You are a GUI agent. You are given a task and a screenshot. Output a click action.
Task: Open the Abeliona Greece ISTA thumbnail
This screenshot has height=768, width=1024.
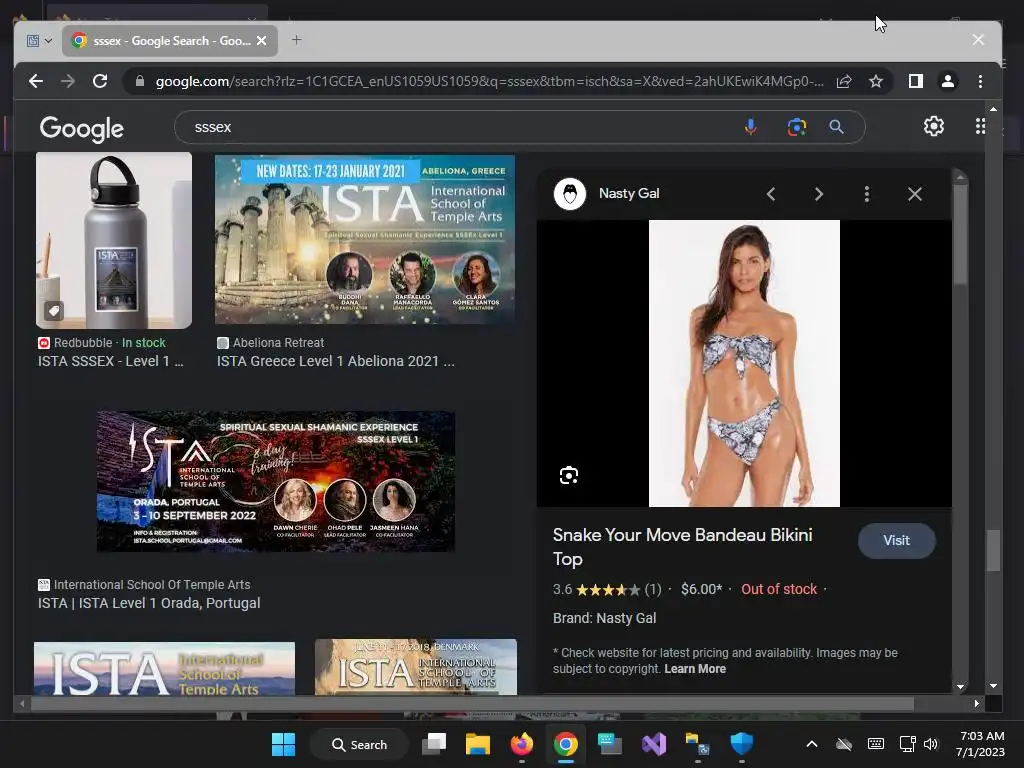364,240
